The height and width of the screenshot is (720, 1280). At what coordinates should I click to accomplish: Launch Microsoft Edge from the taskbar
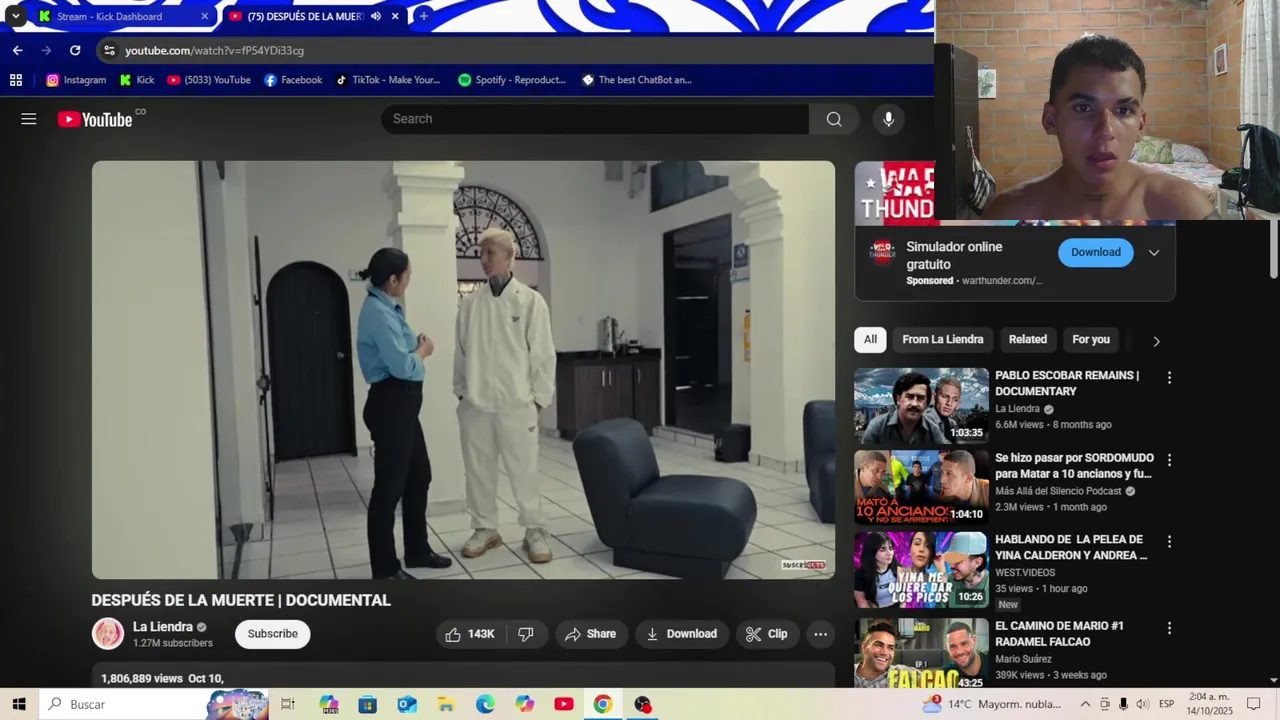(x=485, y=704)
